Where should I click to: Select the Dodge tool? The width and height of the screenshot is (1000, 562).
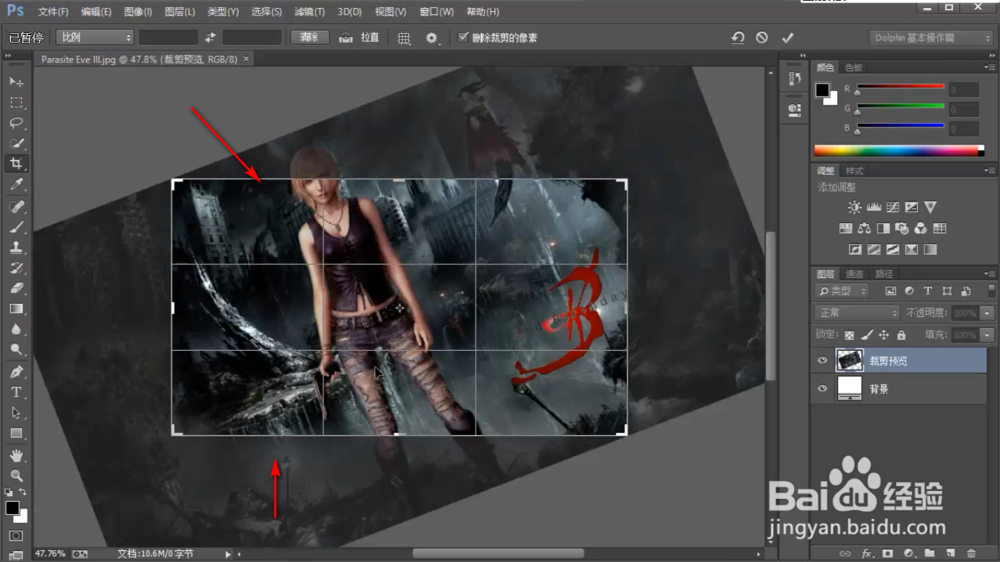click(16, 350)
